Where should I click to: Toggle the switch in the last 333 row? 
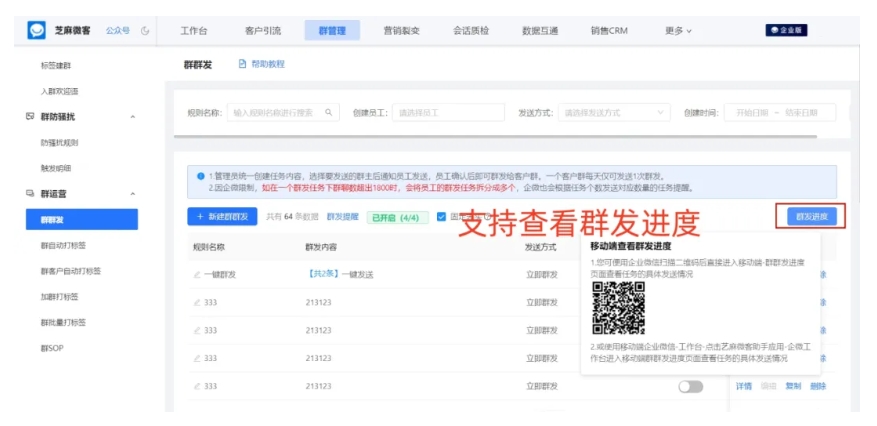point(690,386)
